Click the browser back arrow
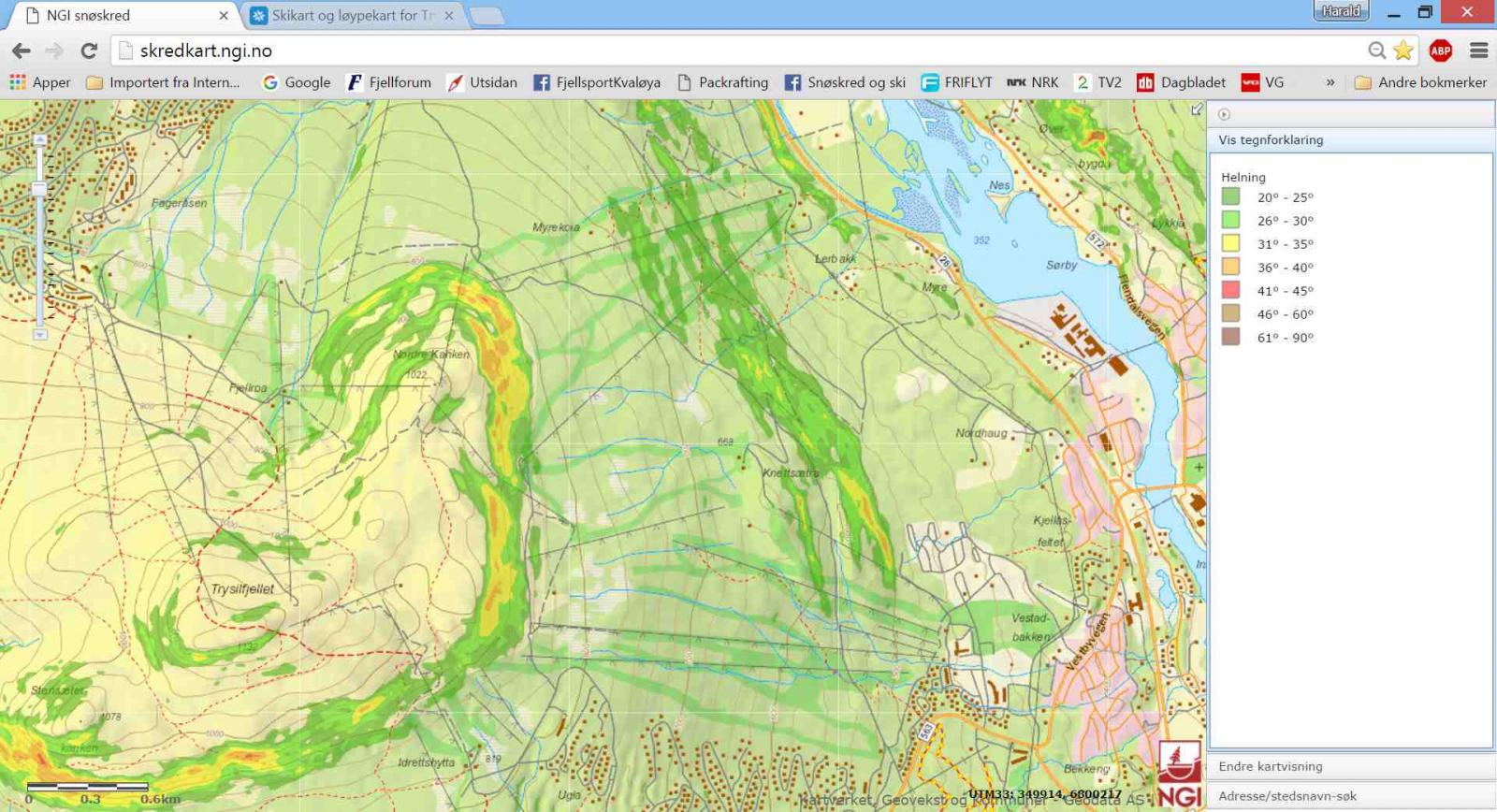The image size is (1497, 812). click(x=21, y=51)
